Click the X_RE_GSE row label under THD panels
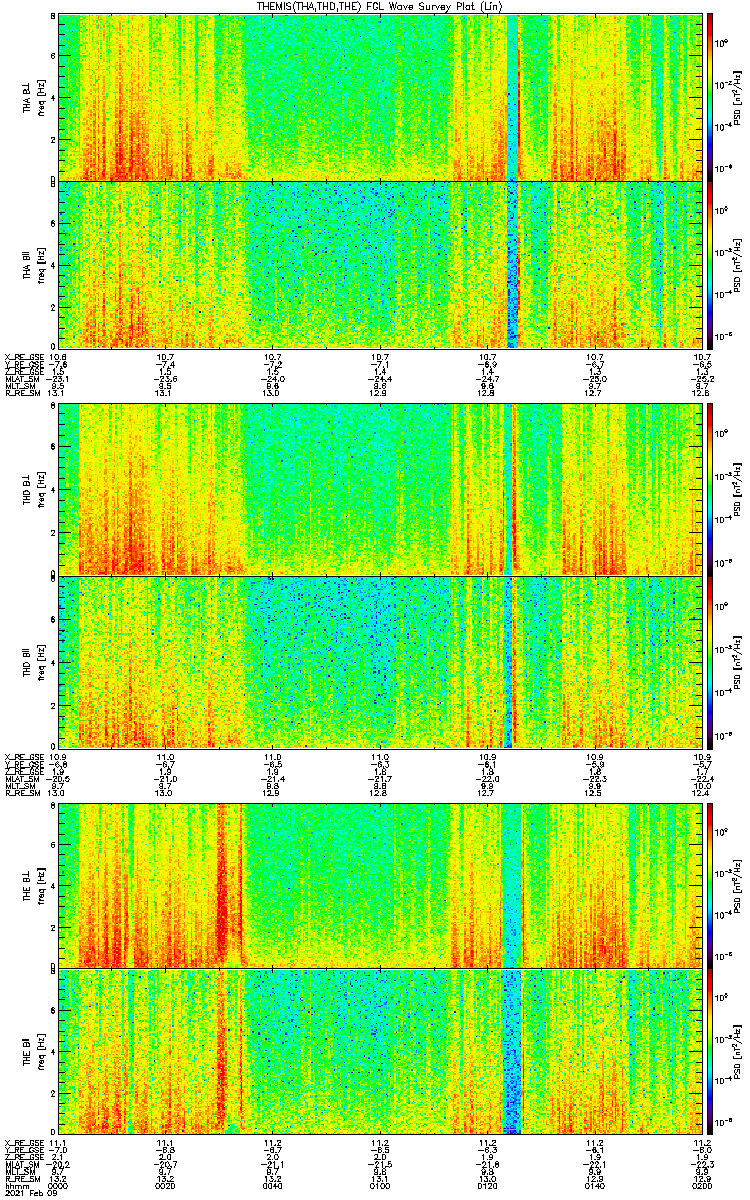The image size is (750, 1200). point(24,755)
